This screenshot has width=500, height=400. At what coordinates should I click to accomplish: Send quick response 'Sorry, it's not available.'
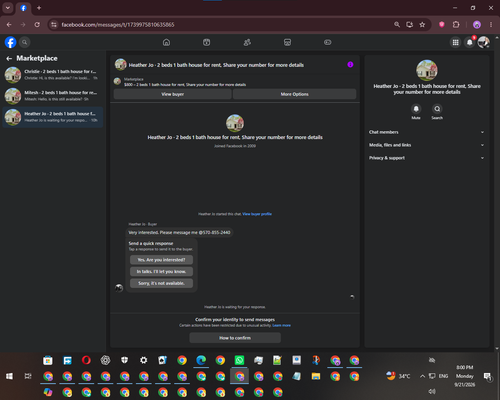tap(161, 283)
